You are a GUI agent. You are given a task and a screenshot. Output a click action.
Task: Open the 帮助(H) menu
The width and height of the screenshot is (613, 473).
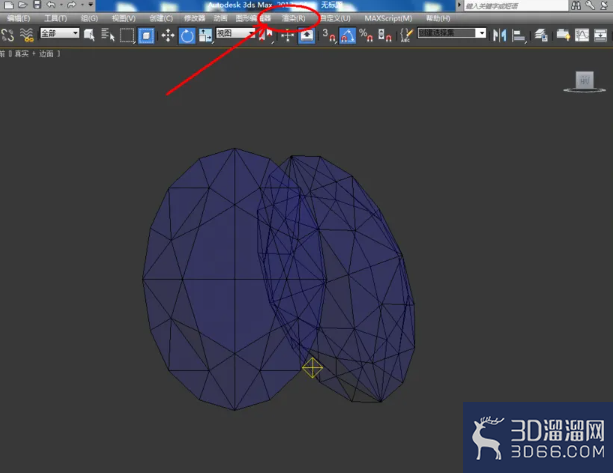click(438, 18)
